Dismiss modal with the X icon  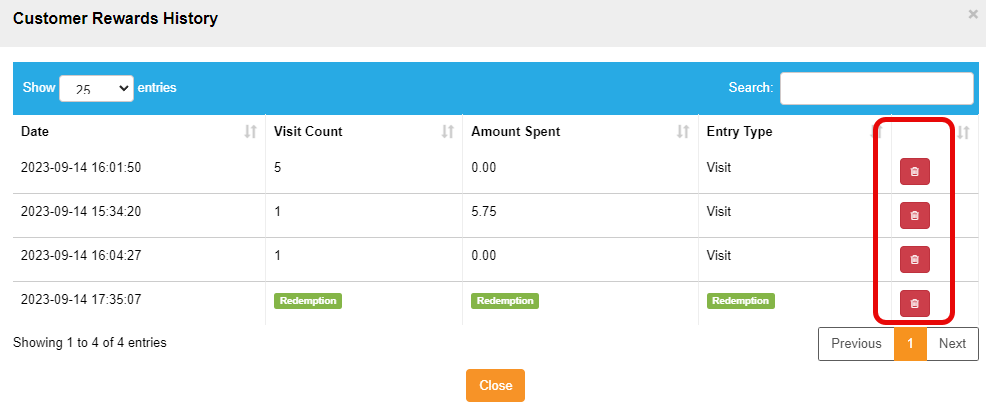point(973,14)
